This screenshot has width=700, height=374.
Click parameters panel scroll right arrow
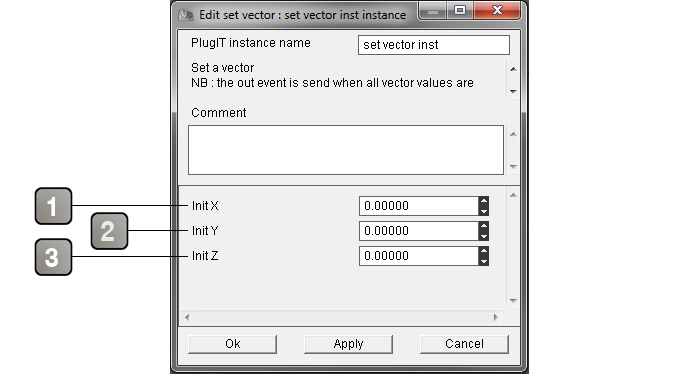[x=496, y=317]
